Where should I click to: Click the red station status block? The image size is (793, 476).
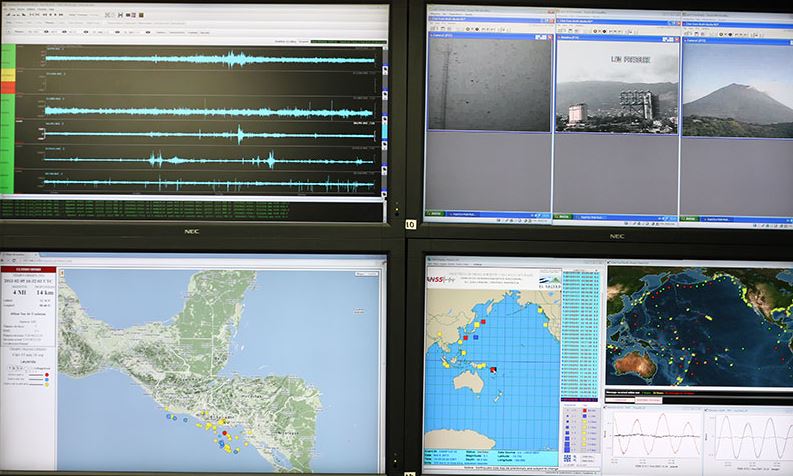click(8, 88)
